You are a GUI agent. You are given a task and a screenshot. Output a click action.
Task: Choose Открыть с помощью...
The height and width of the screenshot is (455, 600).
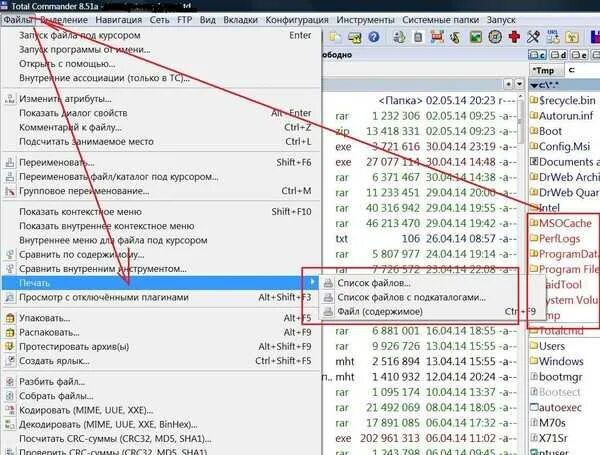(x=161, y=64)
